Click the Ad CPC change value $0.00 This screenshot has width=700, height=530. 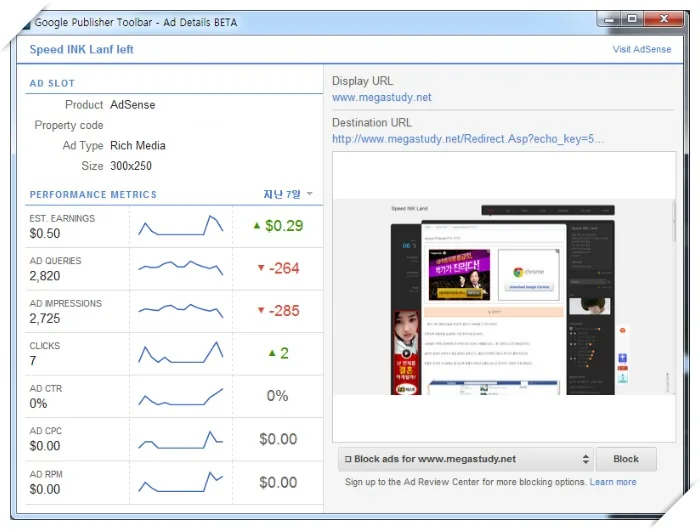click(278, 439)
